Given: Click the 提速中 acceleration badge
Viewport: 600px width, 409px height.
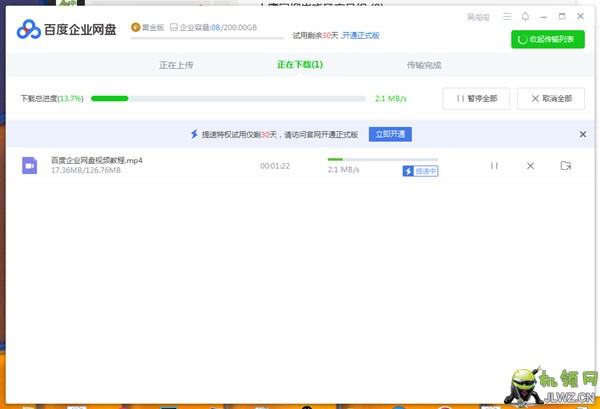Looking at the screenshot, I should (420, 171).
